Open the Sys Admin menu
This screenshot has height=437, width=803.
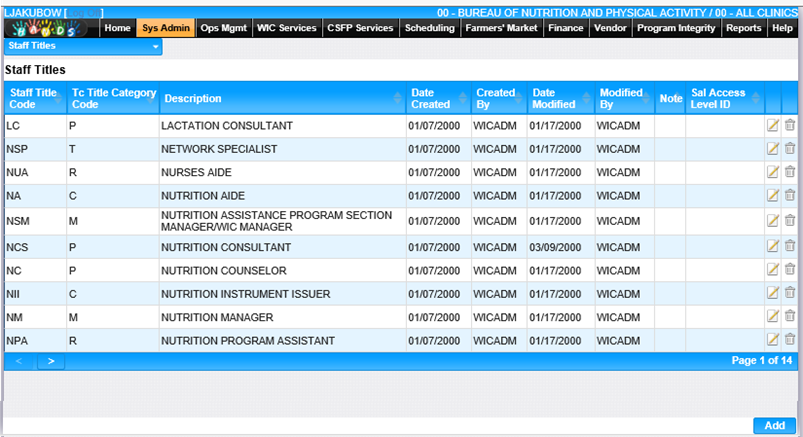pos(166,28)
